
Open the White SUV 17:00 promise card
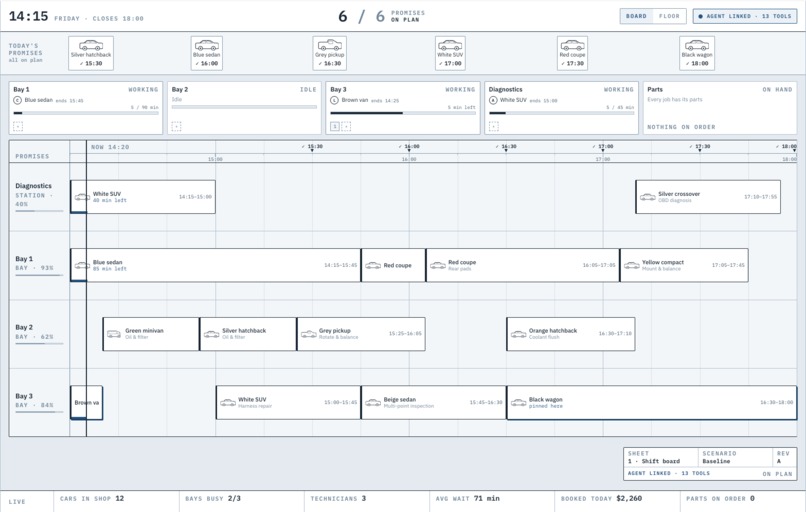pos(450,53)
